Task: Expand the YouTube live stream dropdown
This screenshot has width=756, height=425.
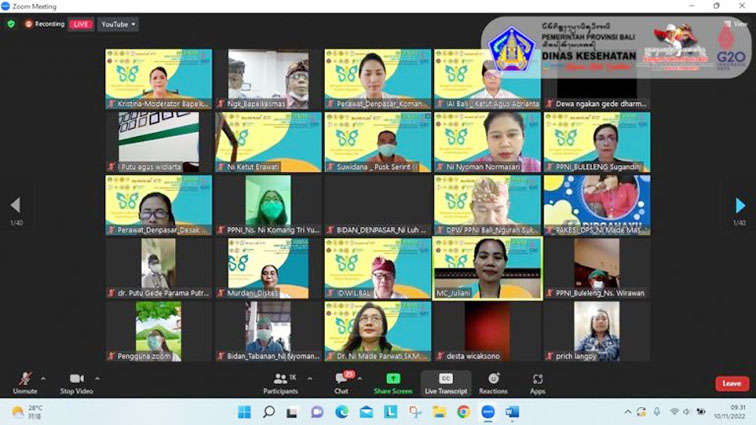Action: 118,24
